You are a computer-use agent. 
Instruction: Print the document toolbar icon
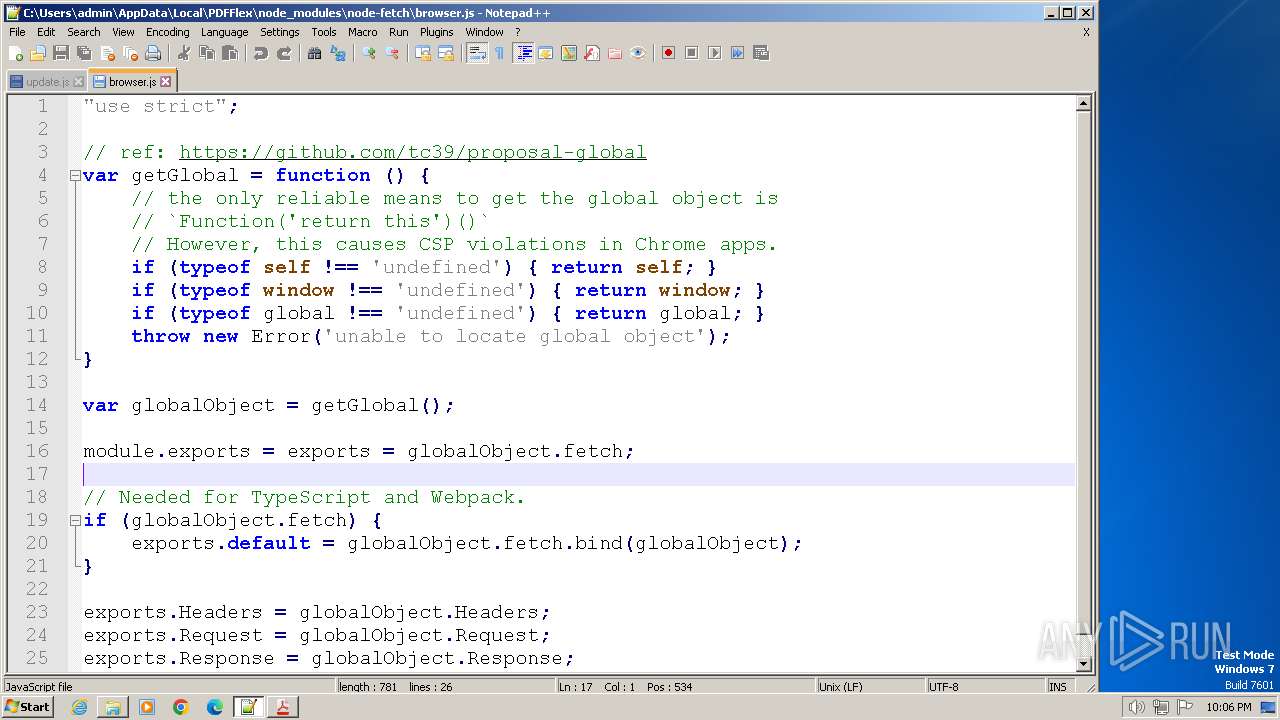153,53
